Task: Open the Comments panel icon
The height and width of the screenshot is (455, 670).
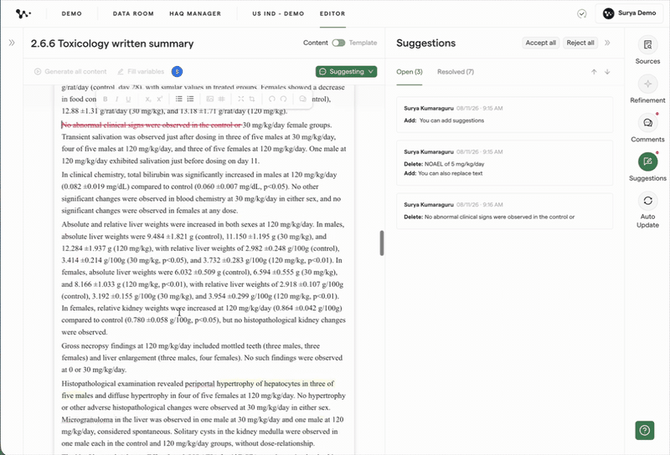Action: [x=647, y=123]
